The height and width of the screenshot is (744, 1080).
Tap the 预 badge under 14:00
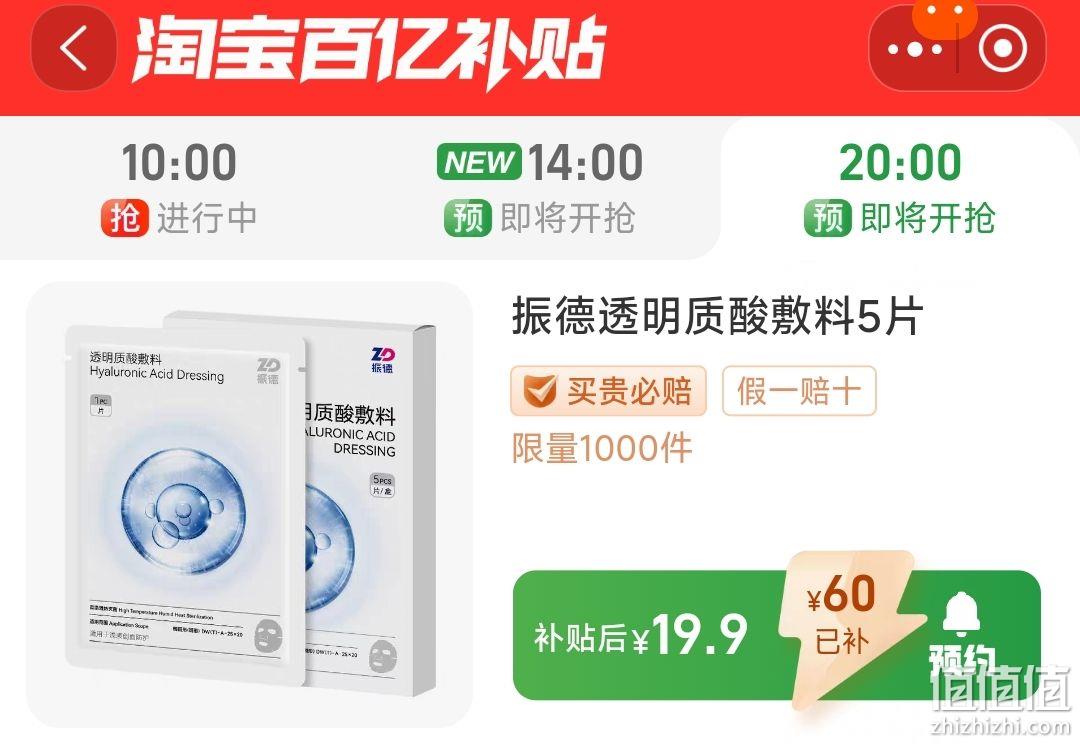[x=468, y=218]
